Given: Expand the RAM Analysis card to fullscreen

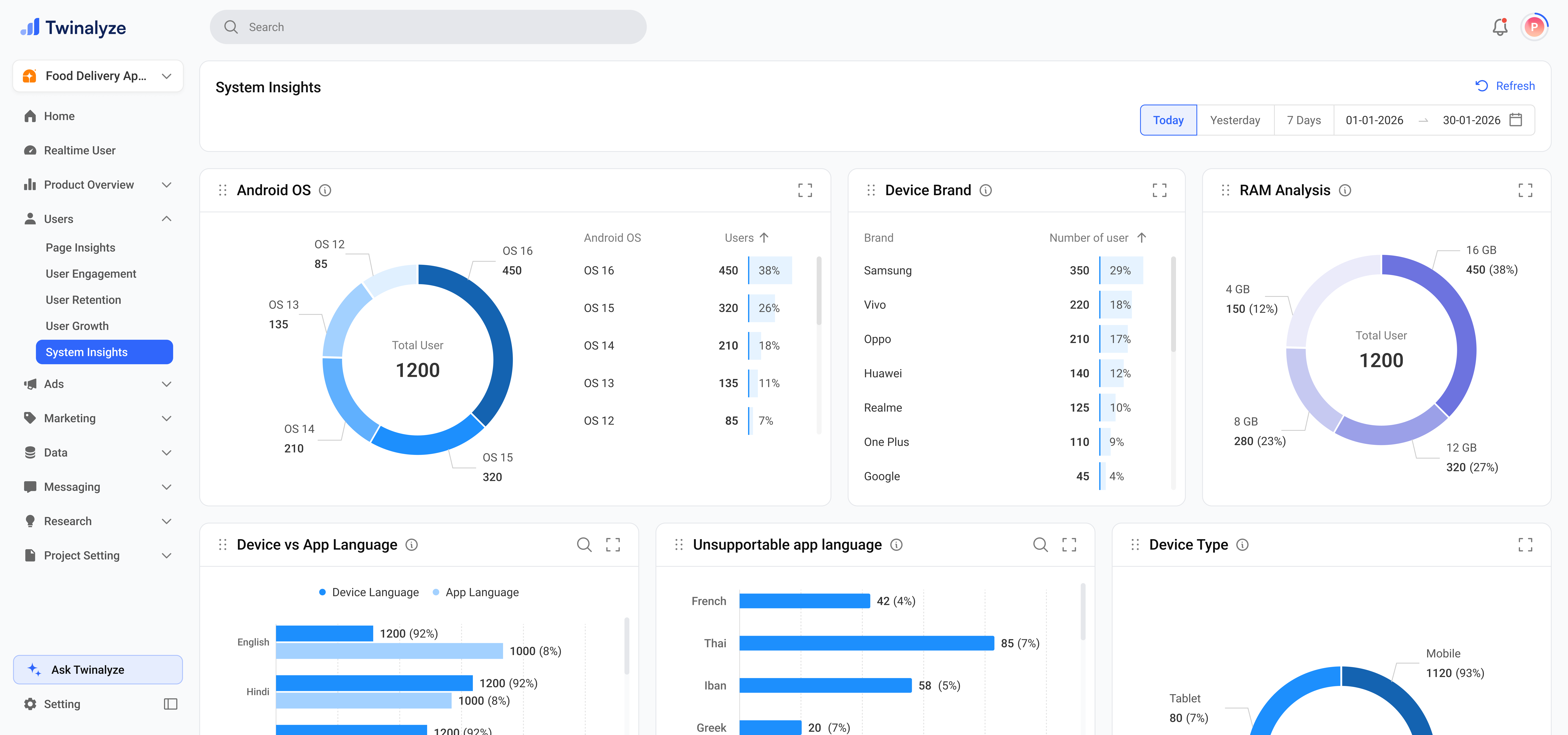Looking at the screenshot, I should [x=1525, y=190].
